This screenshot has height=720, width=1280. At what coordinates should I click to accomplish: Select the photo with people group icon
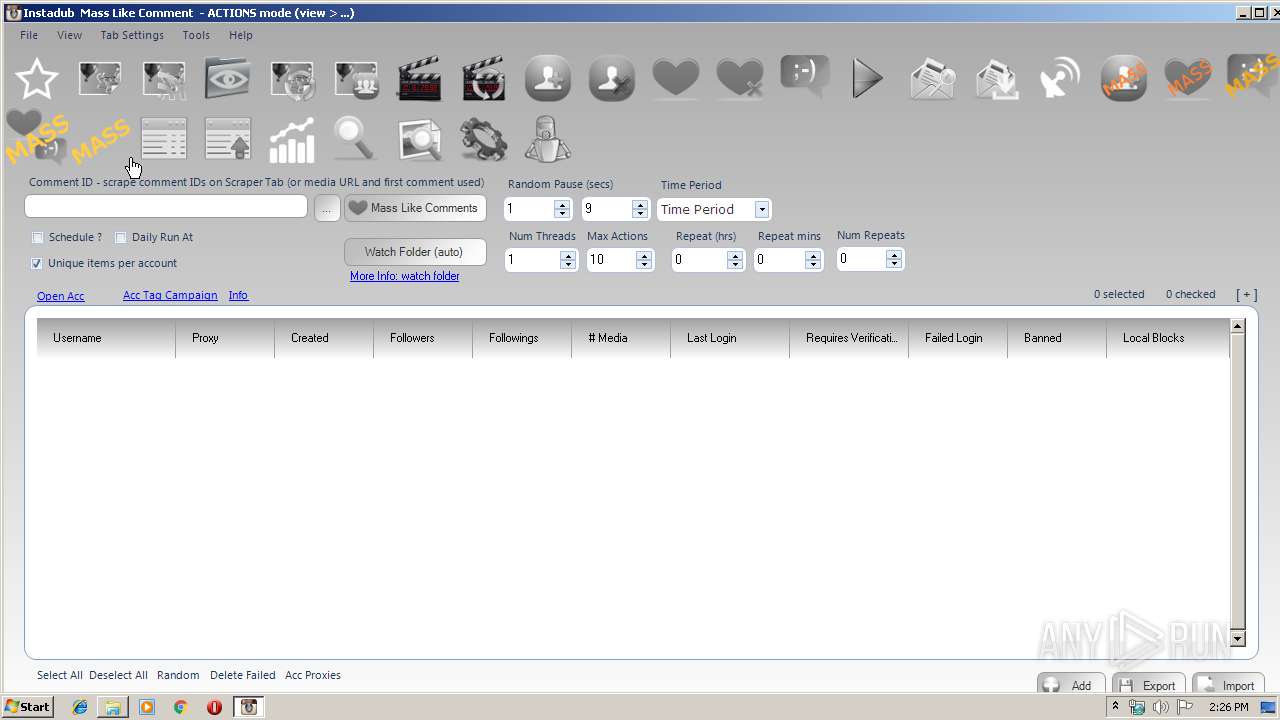click(356, 79)
